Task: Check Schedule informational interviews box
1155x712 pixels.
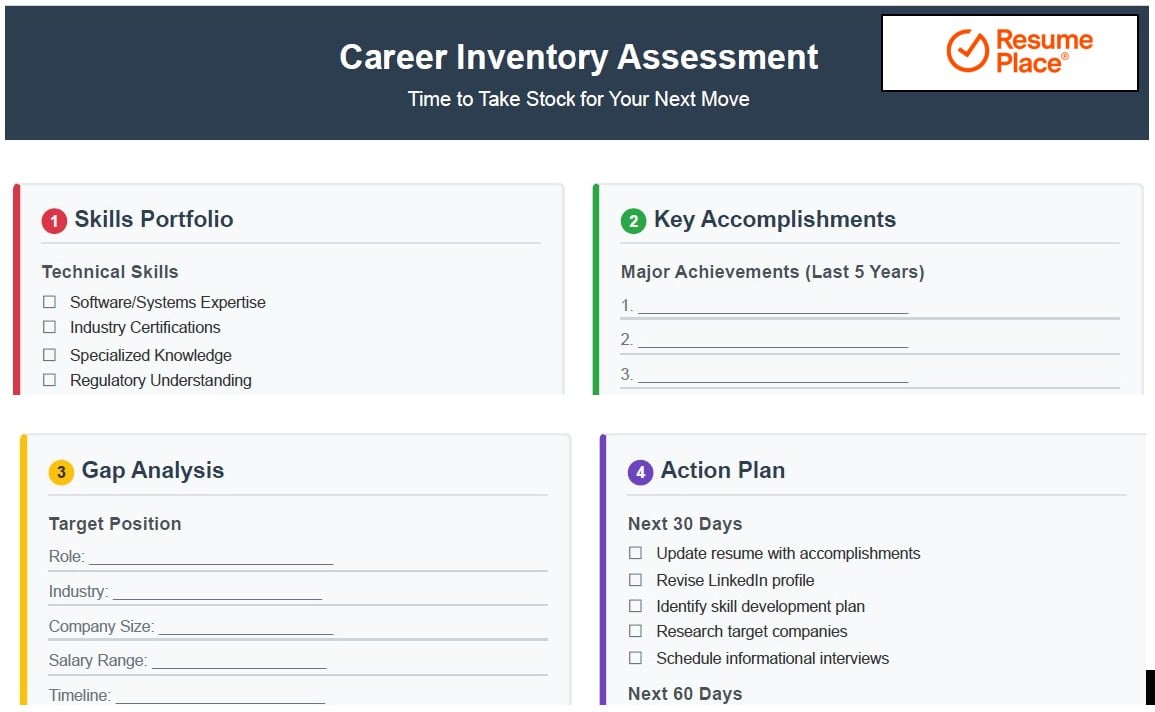Action: 635,658
